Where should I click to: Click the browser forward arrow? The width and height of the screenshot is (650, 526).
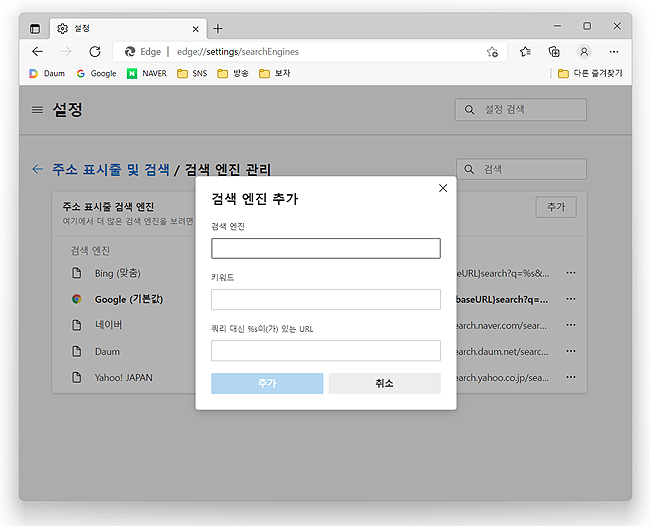point(66,51)
